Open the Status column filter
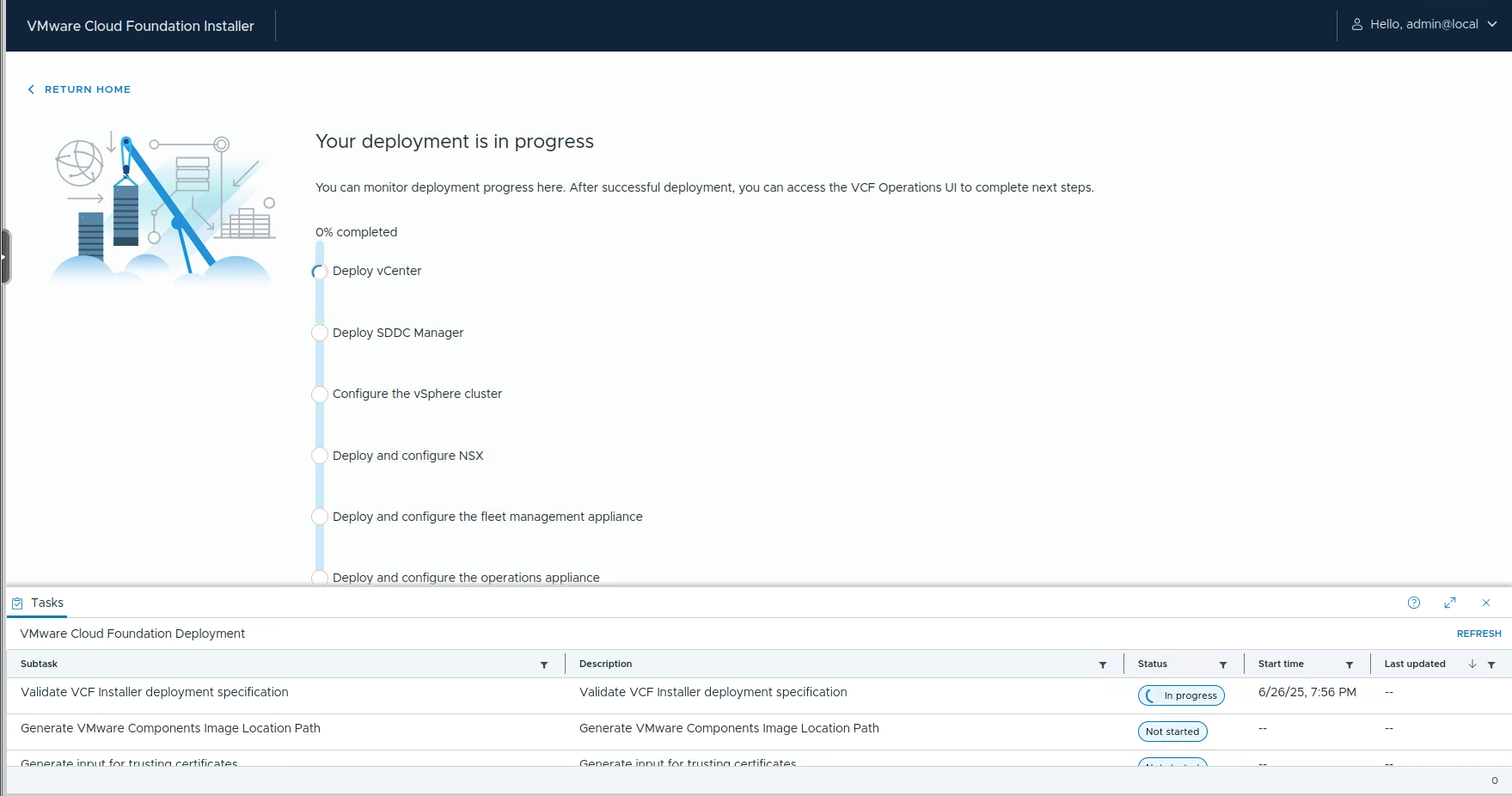1512x796 pixels. pyautogui.click(x=1223, y=664)
